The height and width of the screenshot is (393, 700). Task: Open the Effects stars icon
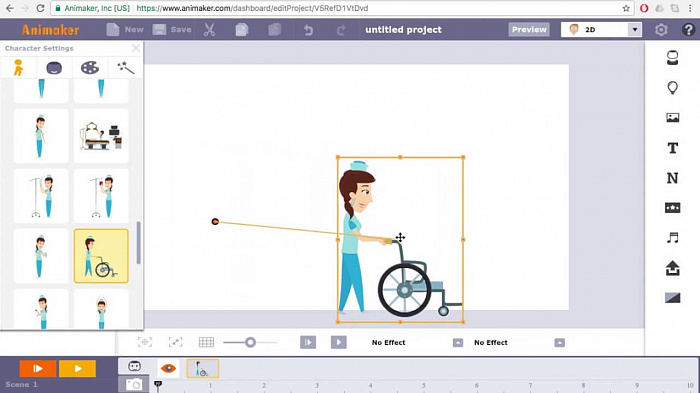(672, 208)
